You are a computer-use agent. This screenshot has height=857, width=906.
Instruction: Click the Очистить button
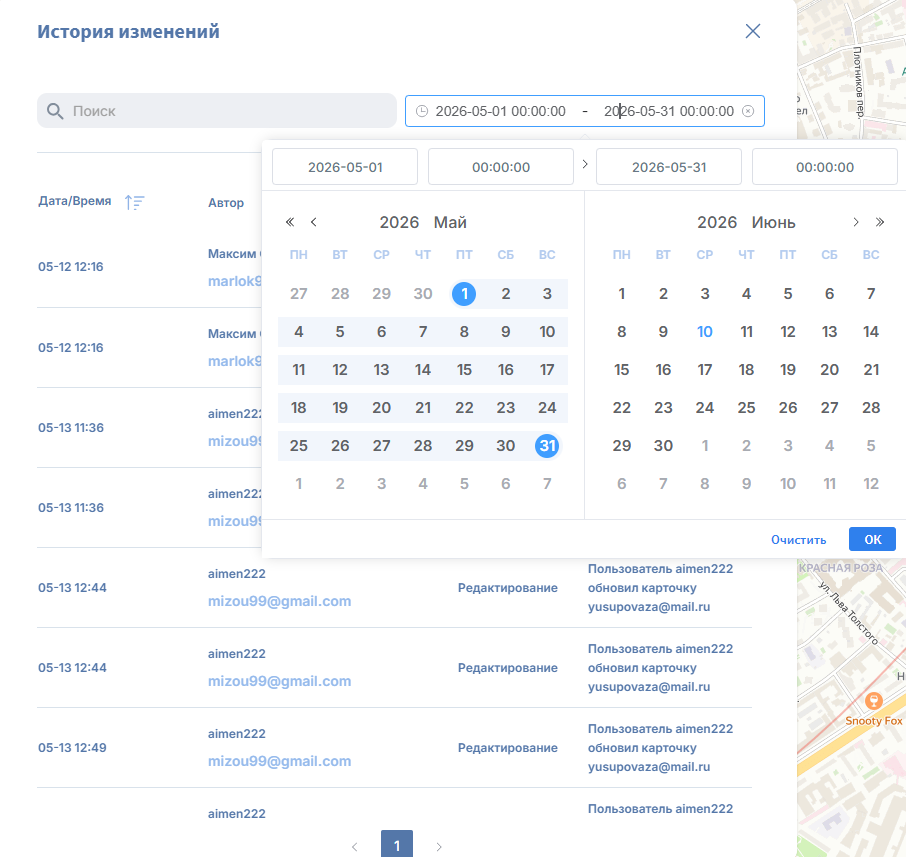pyautogui.click(x=799, y=540)
